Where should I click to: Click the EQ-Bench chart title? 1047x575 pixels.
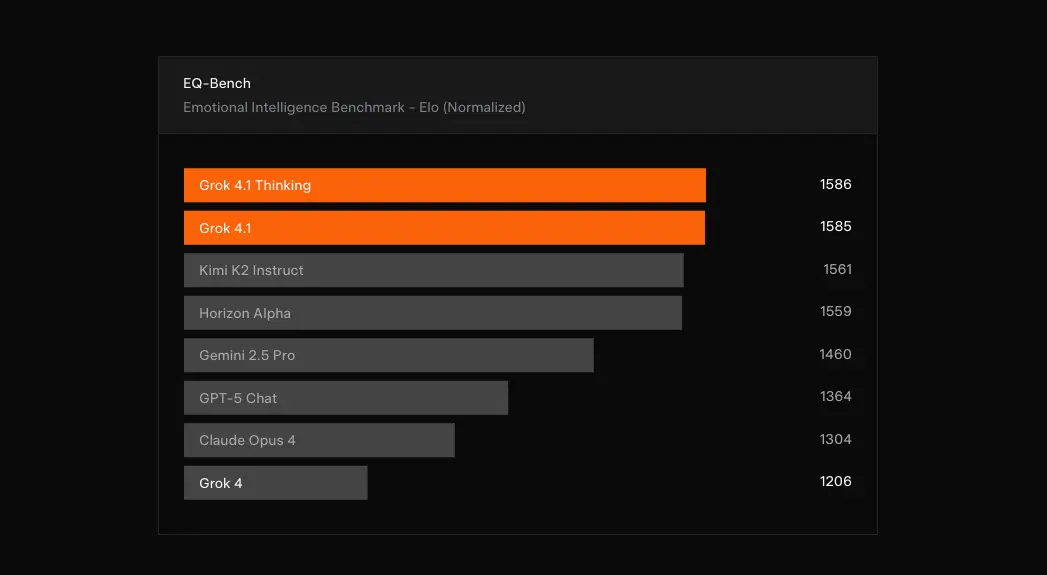[x=217, y=83]
